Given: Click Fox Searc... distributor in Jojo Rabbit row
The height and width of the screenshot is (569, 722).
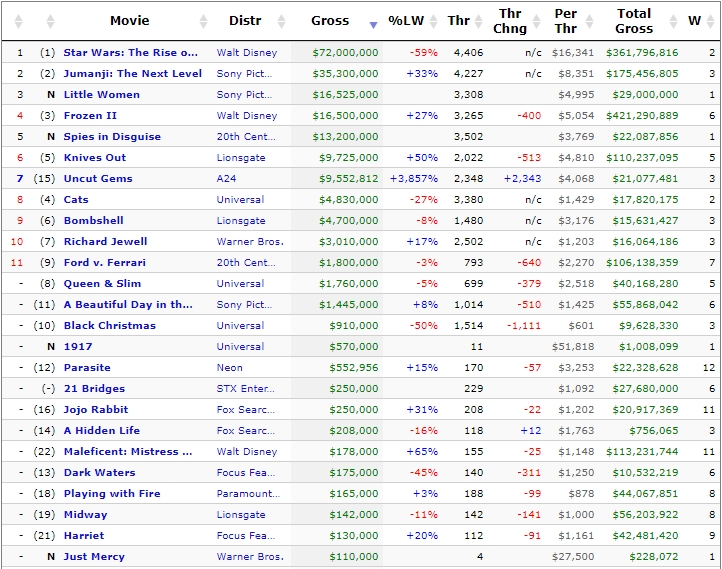Looking at the screenshot, I should 245,410.
